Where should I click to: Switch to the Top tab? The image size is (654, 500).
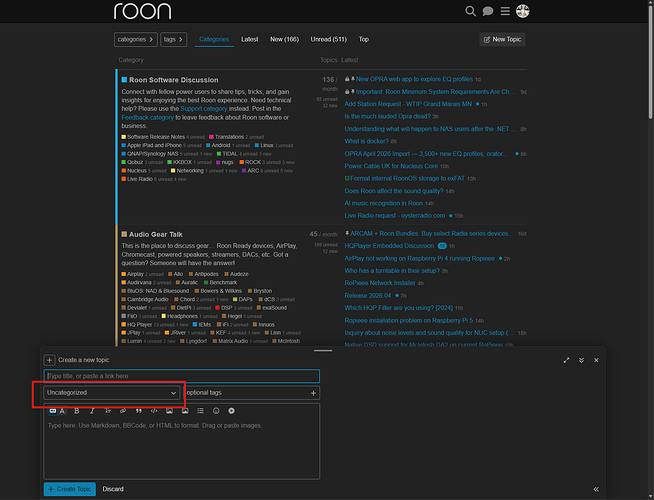click(x=364, y=39)
